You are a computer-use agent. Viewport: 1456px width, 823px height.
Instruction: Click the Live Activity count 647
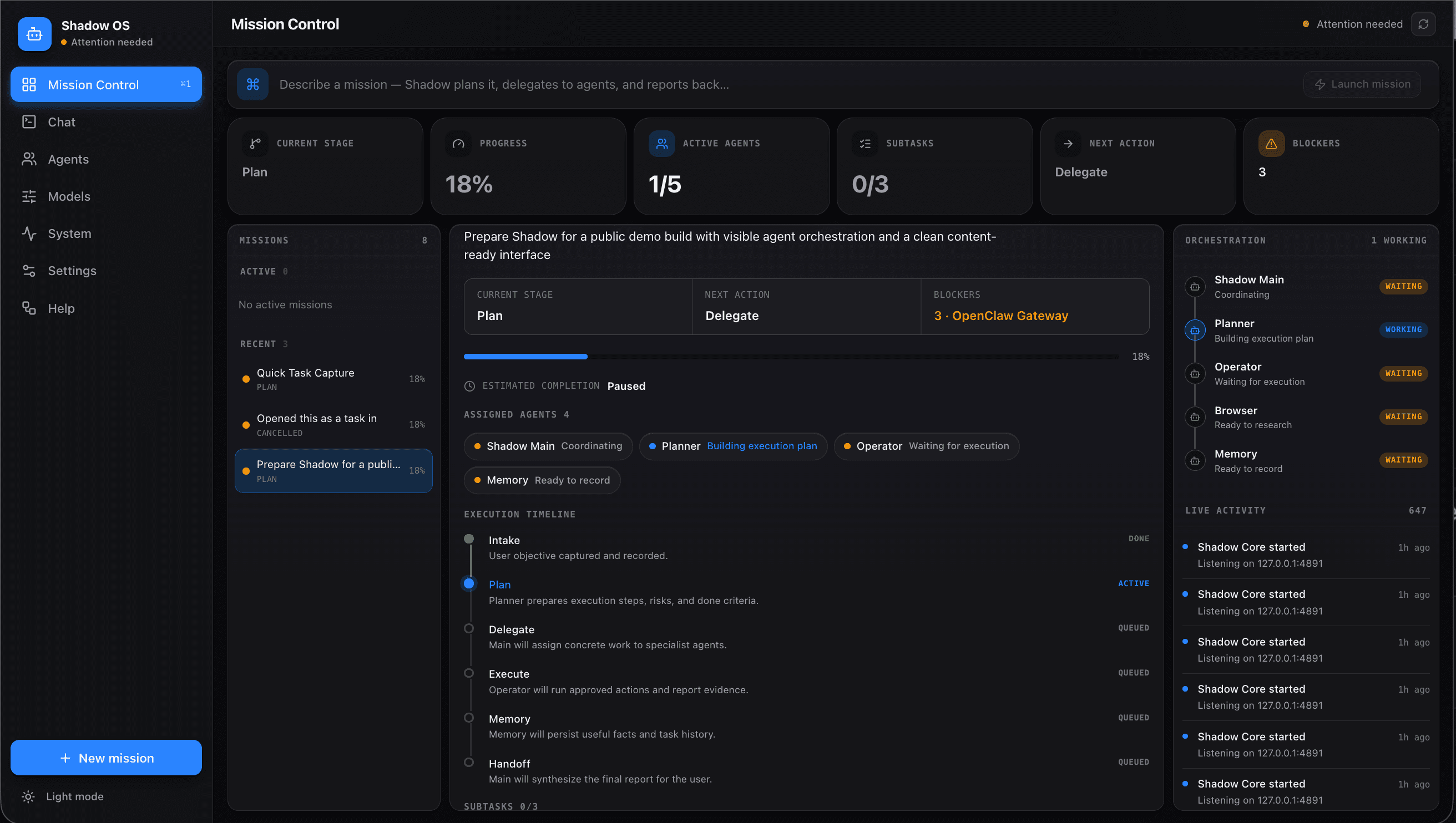[1418, 510]
